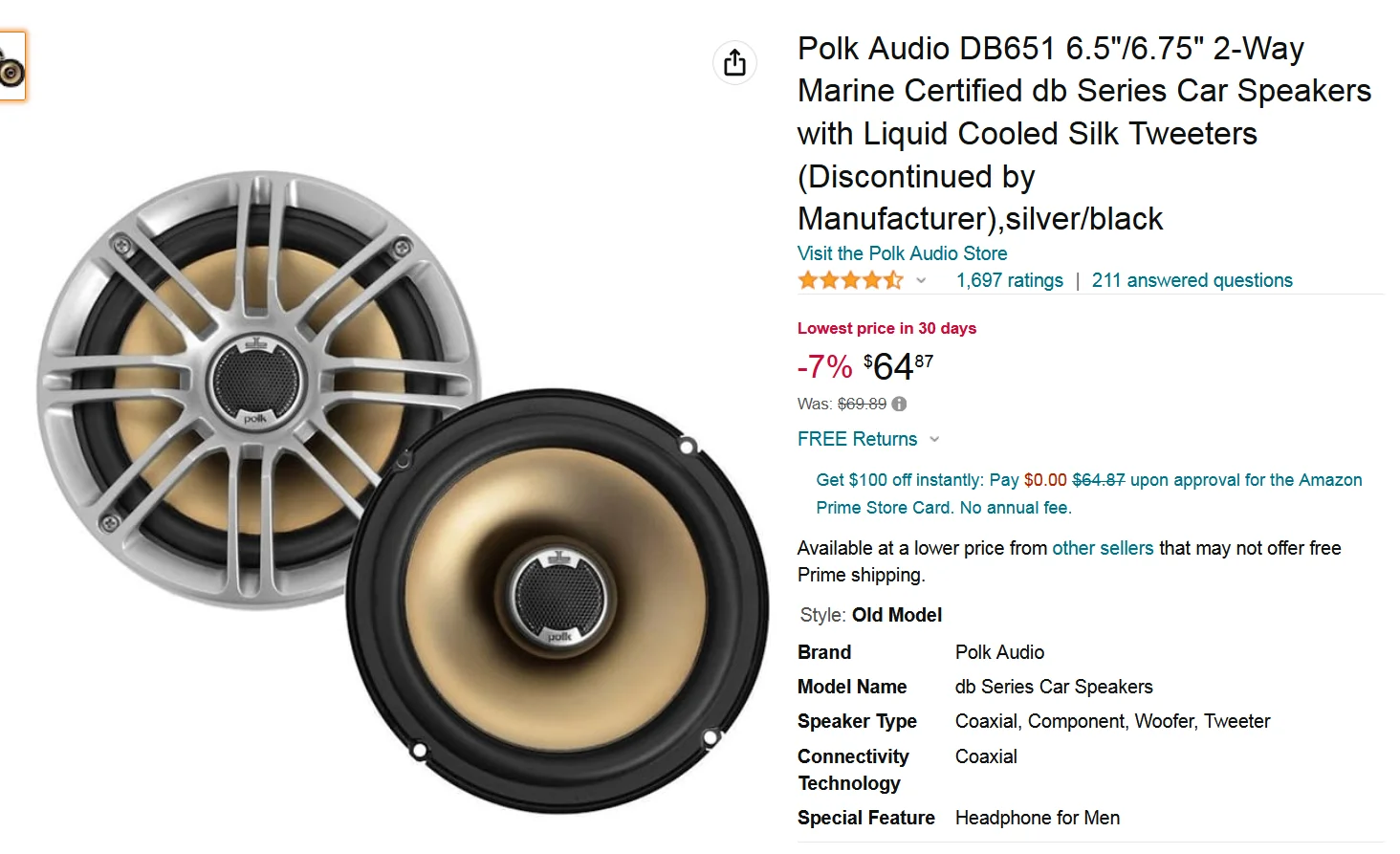Click the Lowest price in 30 days badge
This screenshot has height=854, width=1400.
(886, 328)
